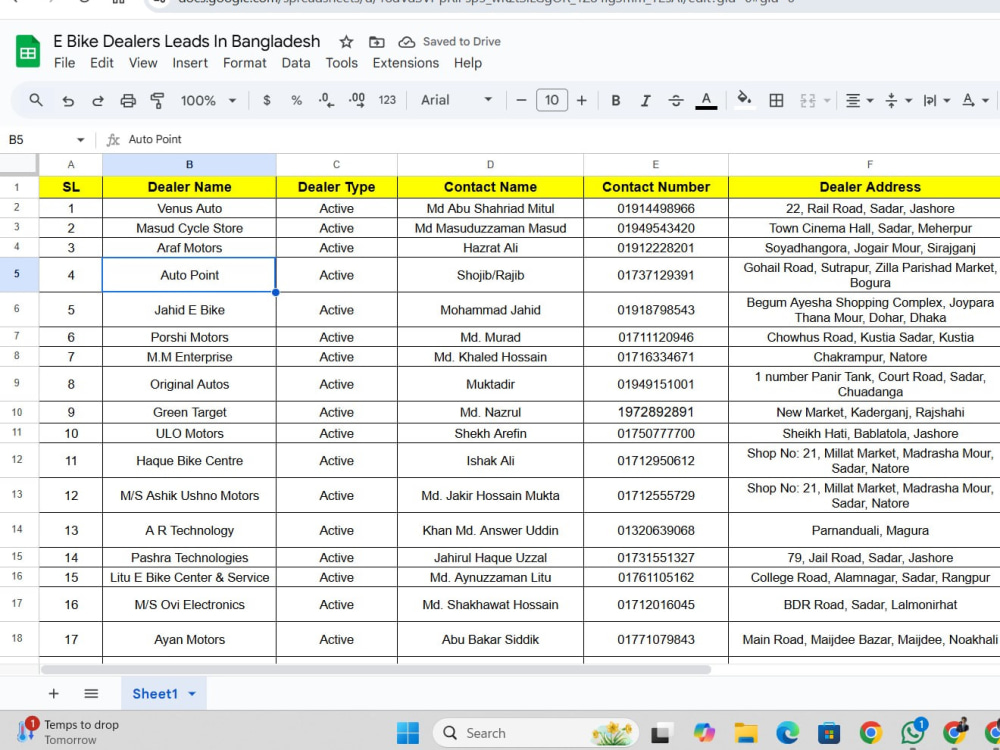Format as currency with dollar icon
1000x750 pixels.
coord(267,101)
